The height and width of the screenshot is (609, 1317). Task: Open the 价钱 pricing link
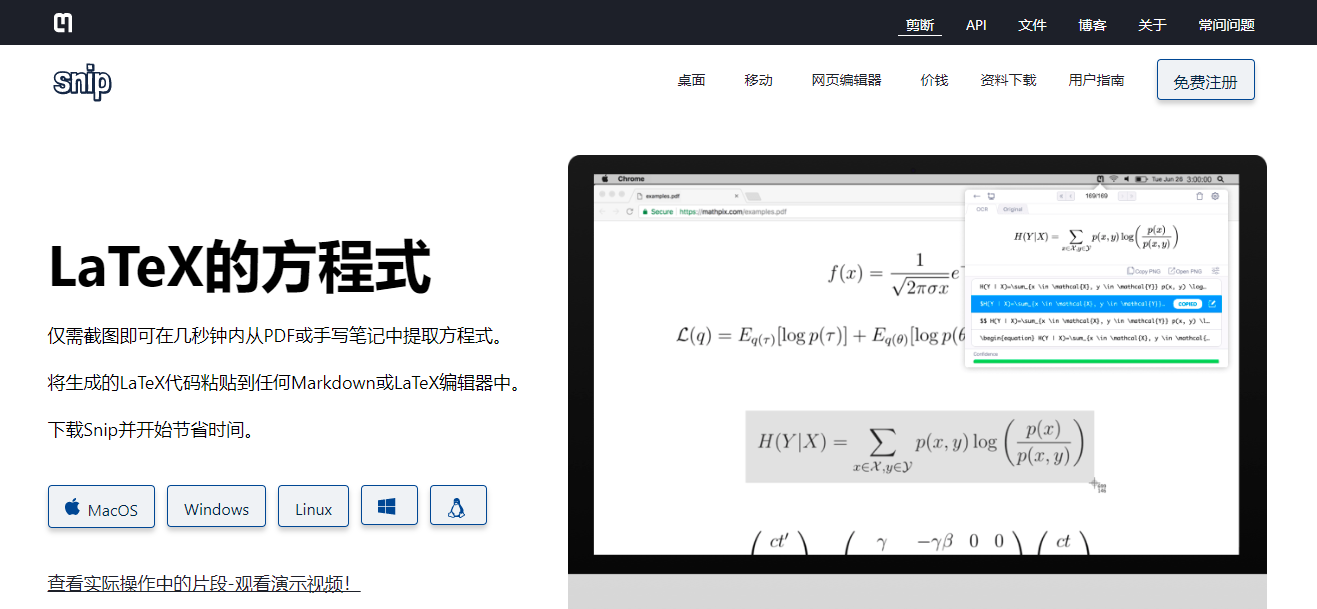934,80
